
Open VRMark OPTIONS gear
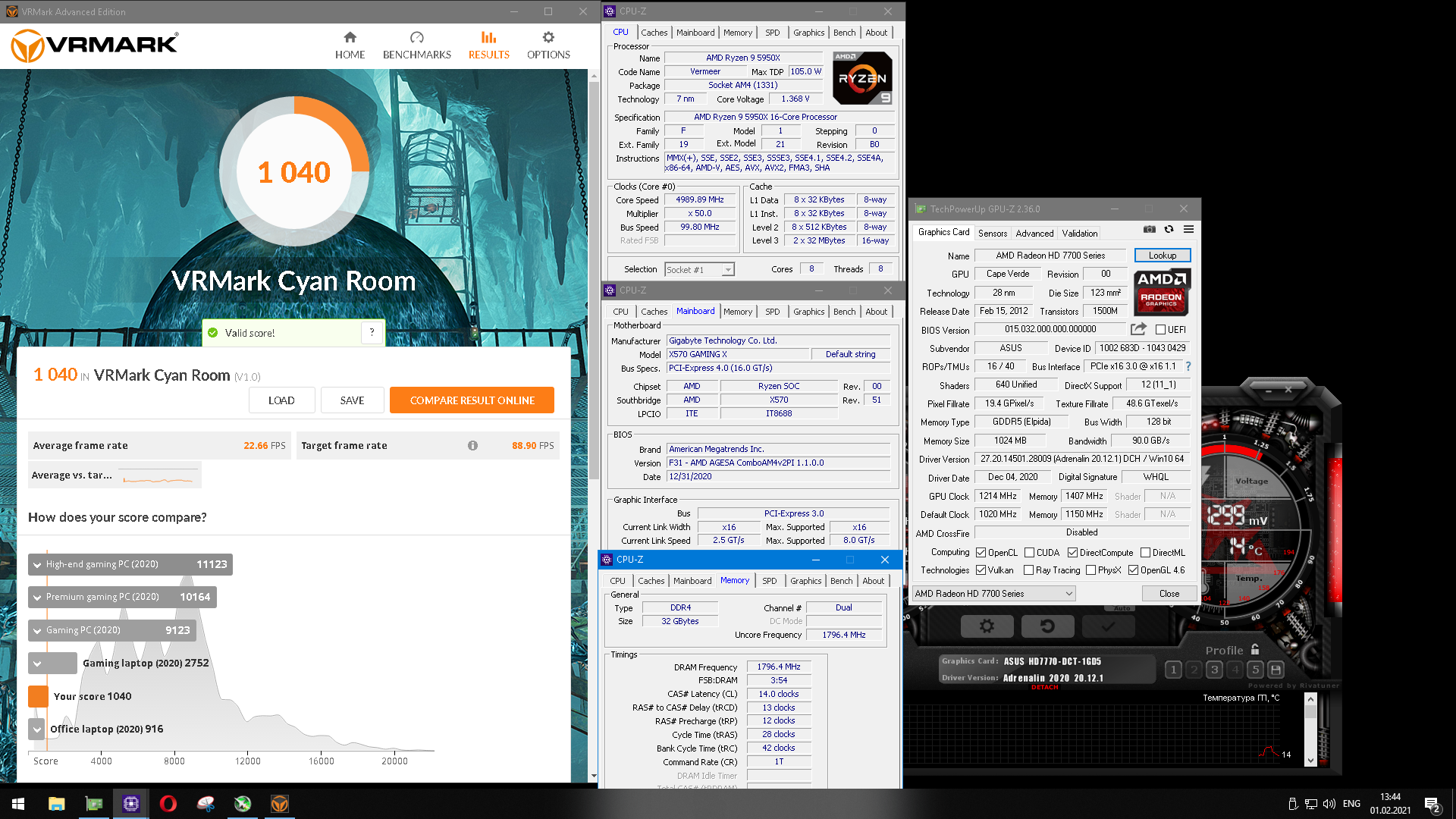548,45
